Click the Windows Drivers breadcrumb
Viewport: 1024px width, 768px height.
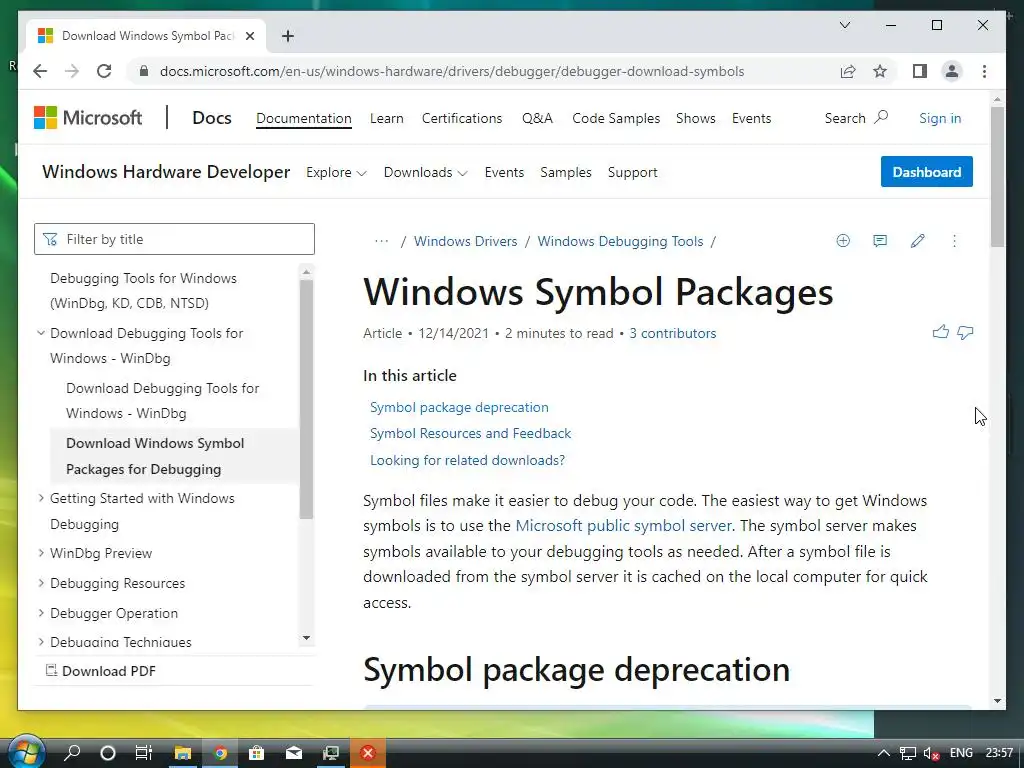466,241
